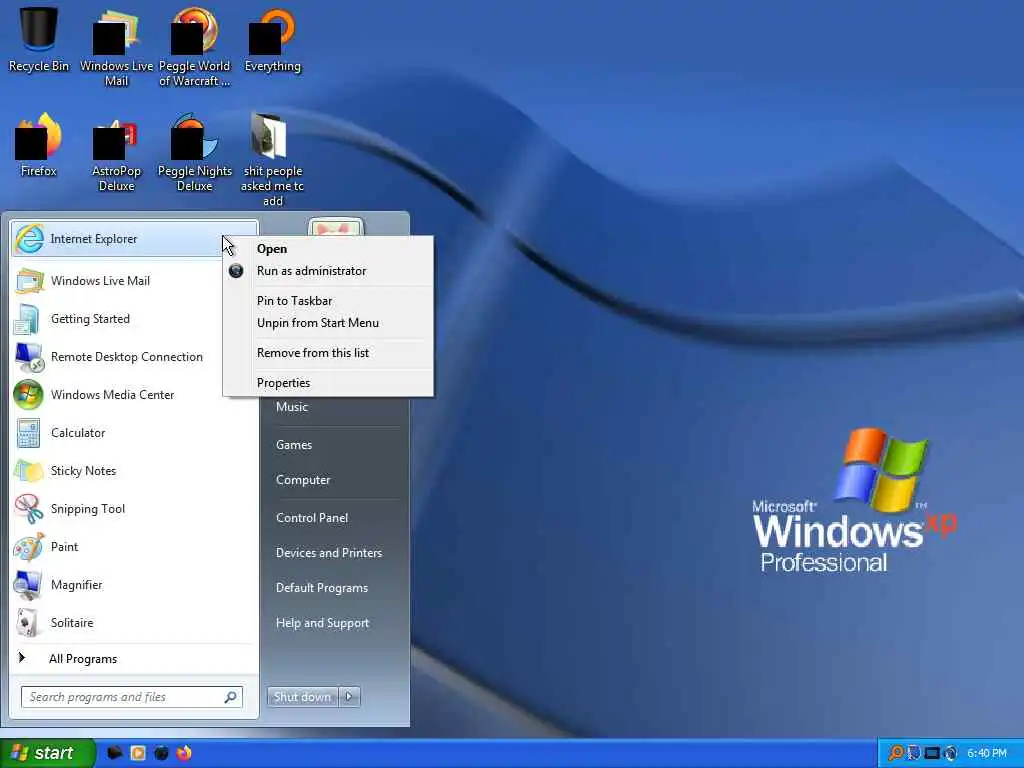The image size is (1024, 768).
Task: Choose Pin to Taskbar
Action: [328, 301]
